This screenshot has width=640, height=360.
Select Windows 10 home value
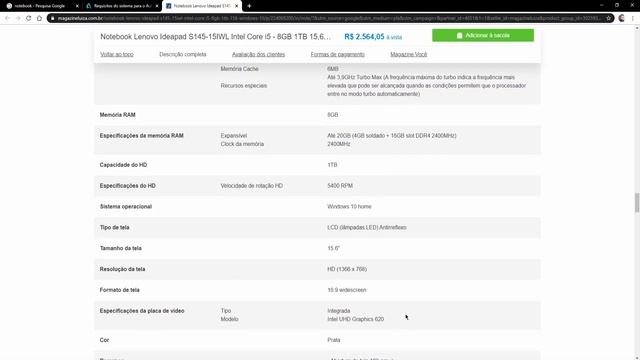pos(349,207)
